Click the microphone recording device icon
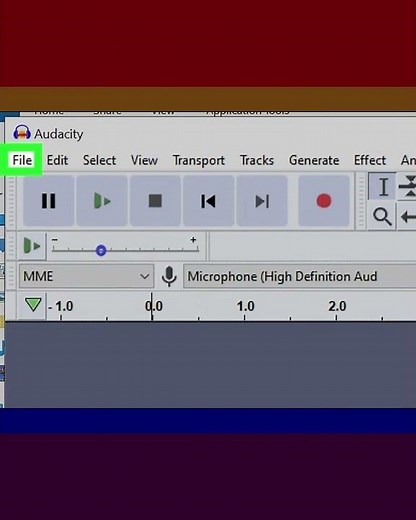The height and width of the screenshot is (520, 416). [169, 276]
